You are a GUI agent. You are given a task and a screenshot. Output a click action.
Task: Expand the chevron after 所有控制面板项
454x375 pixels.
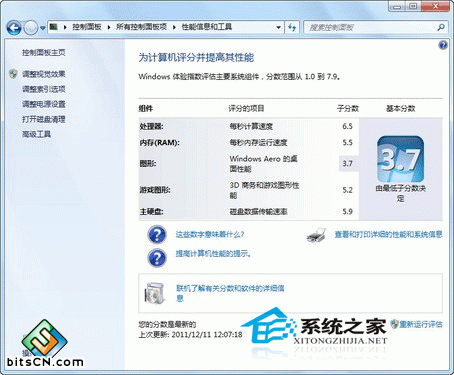[x=174, y=27]
